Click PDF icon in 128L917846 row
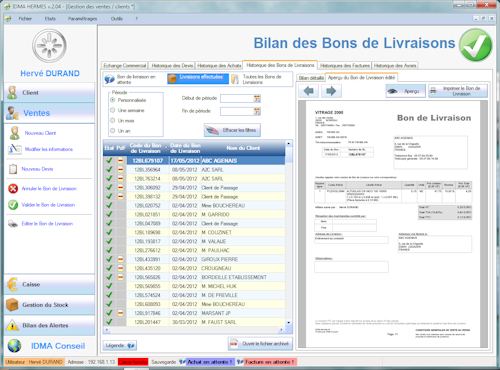This screenshot has height=370, width=500. [x=120, y=313]
